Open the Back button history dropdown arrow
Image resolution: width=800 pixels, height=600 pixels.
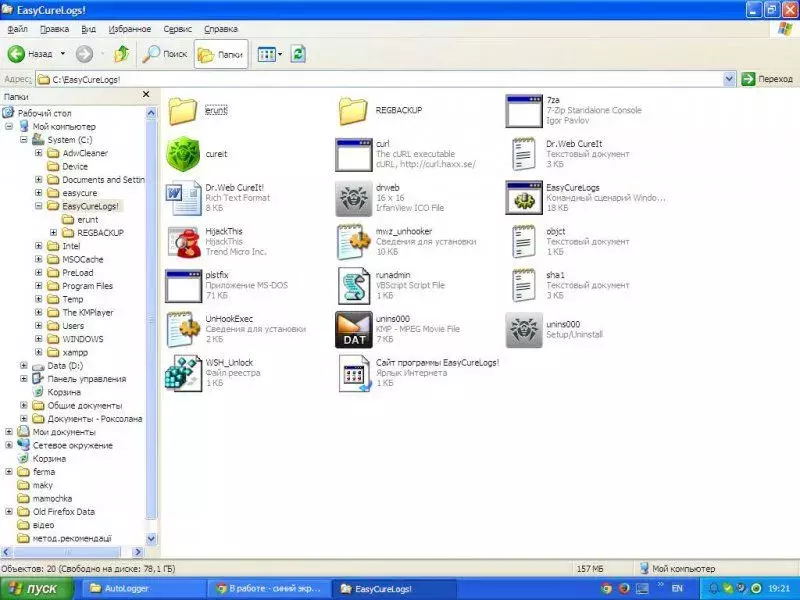pyautogui.click(x=63, y=54)
